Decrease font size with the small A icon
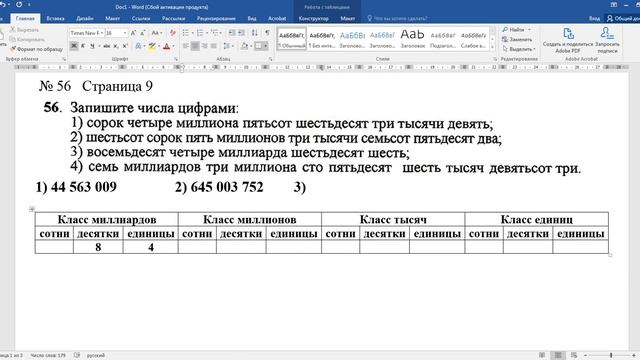Screen dimensions: 640x360 pyautogui.click(x=142, y=33)
